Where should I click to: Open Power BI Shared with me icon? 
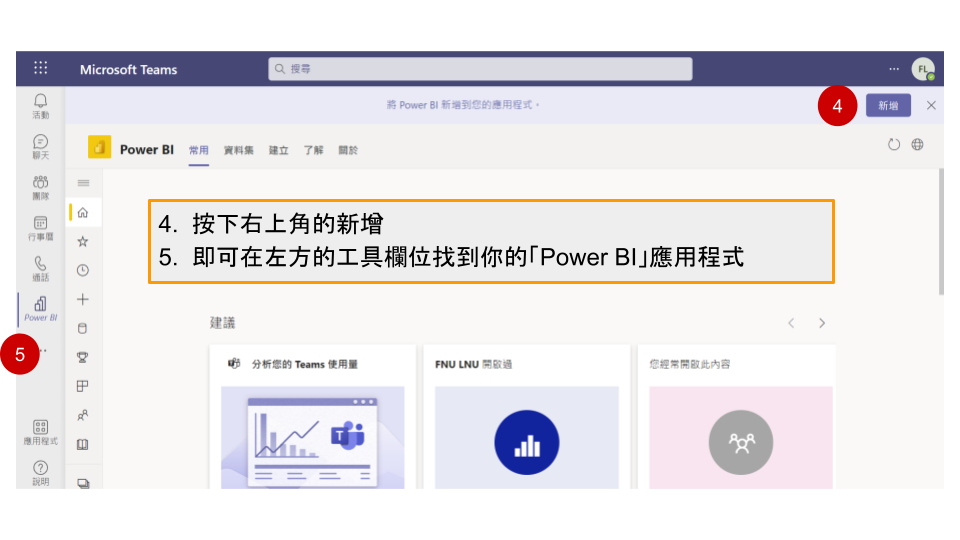(83, 415)
